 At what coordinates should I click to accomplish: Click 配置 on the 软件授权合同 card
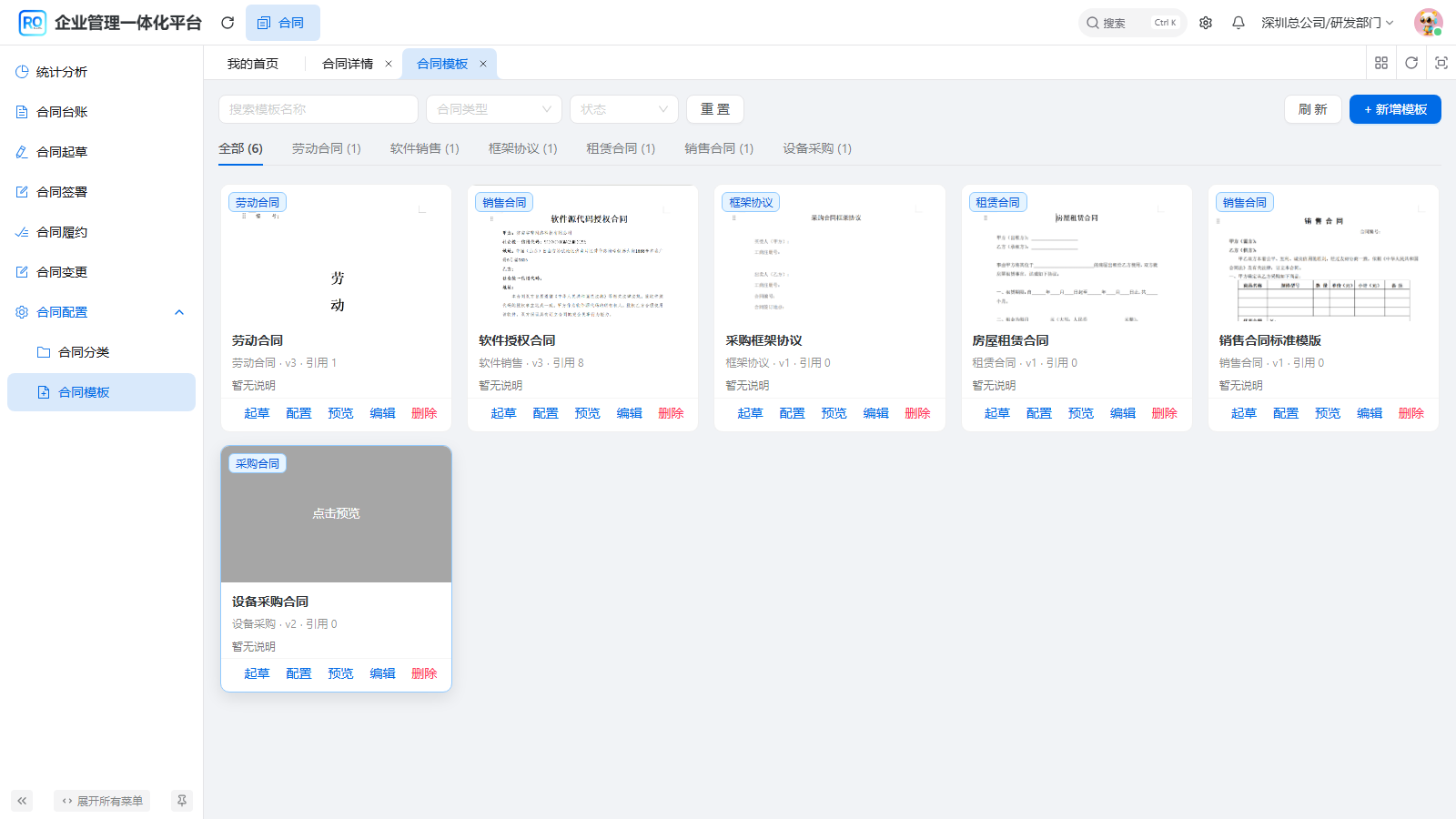tap(546, 413)
